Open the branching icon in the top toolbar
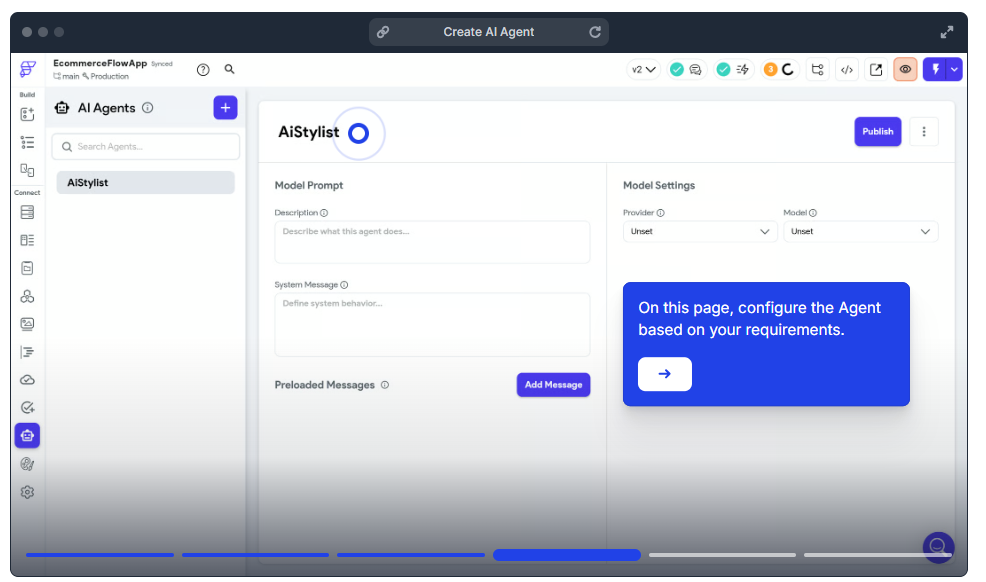This screenshot has height=582, width=986. (x=817, y=70)
